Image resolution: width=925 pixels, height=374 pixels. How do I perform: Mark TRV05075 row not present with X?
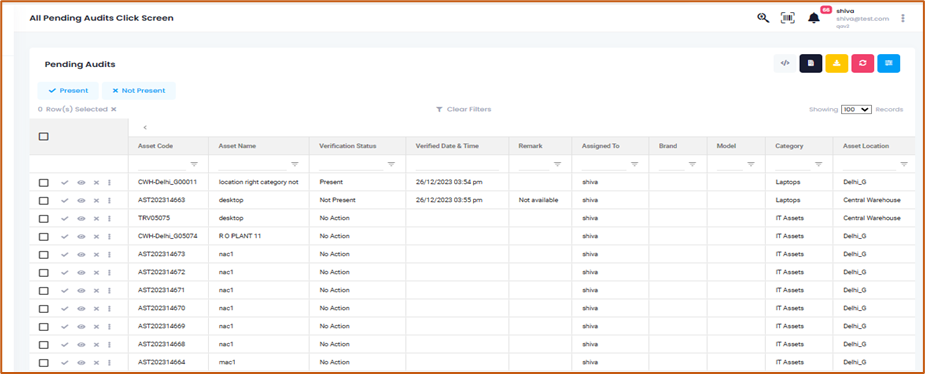[x=96, y=218]
